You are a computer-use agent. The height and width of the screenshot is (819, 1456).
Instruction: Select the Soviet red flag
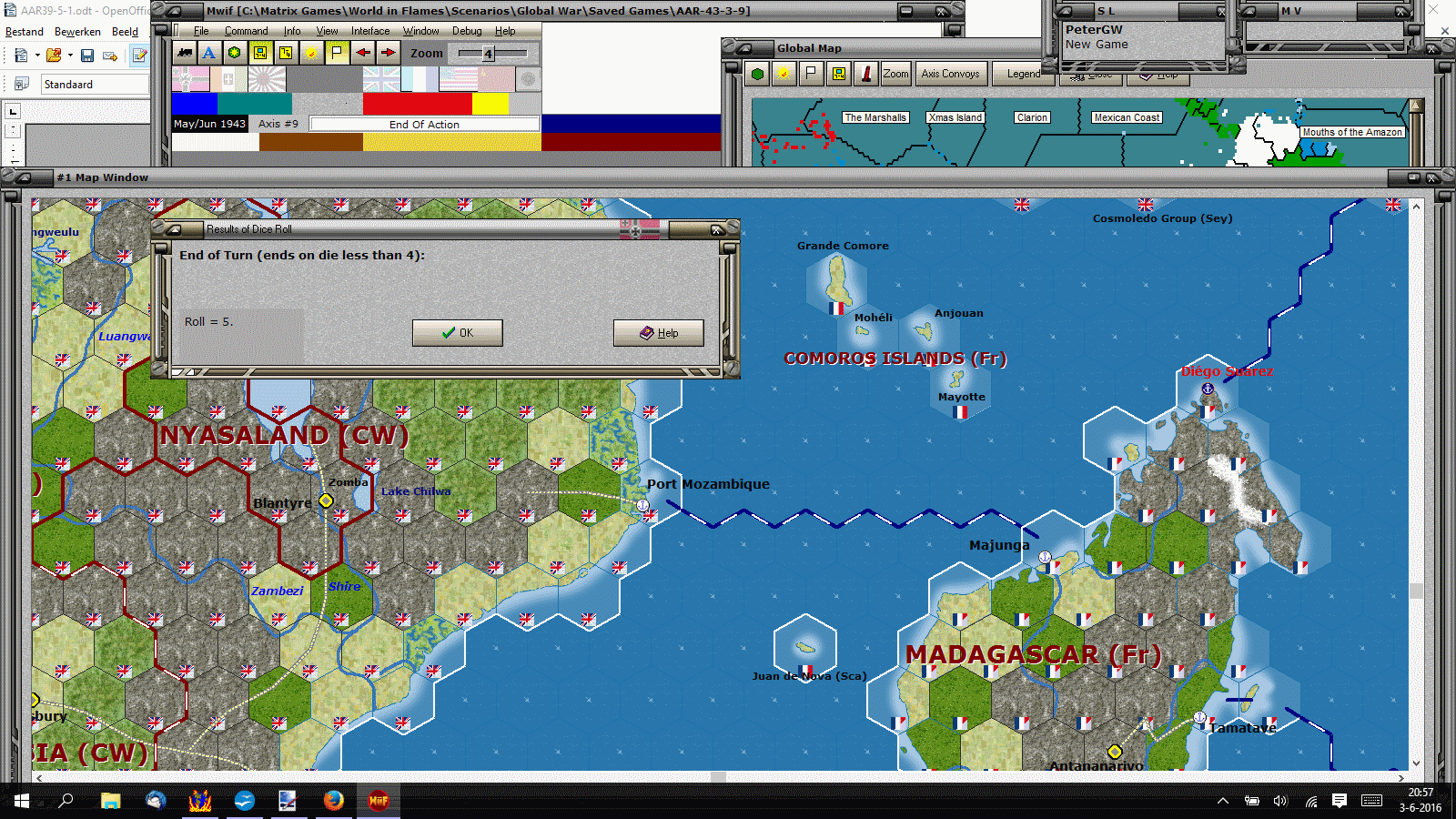[x=495, y=80]
